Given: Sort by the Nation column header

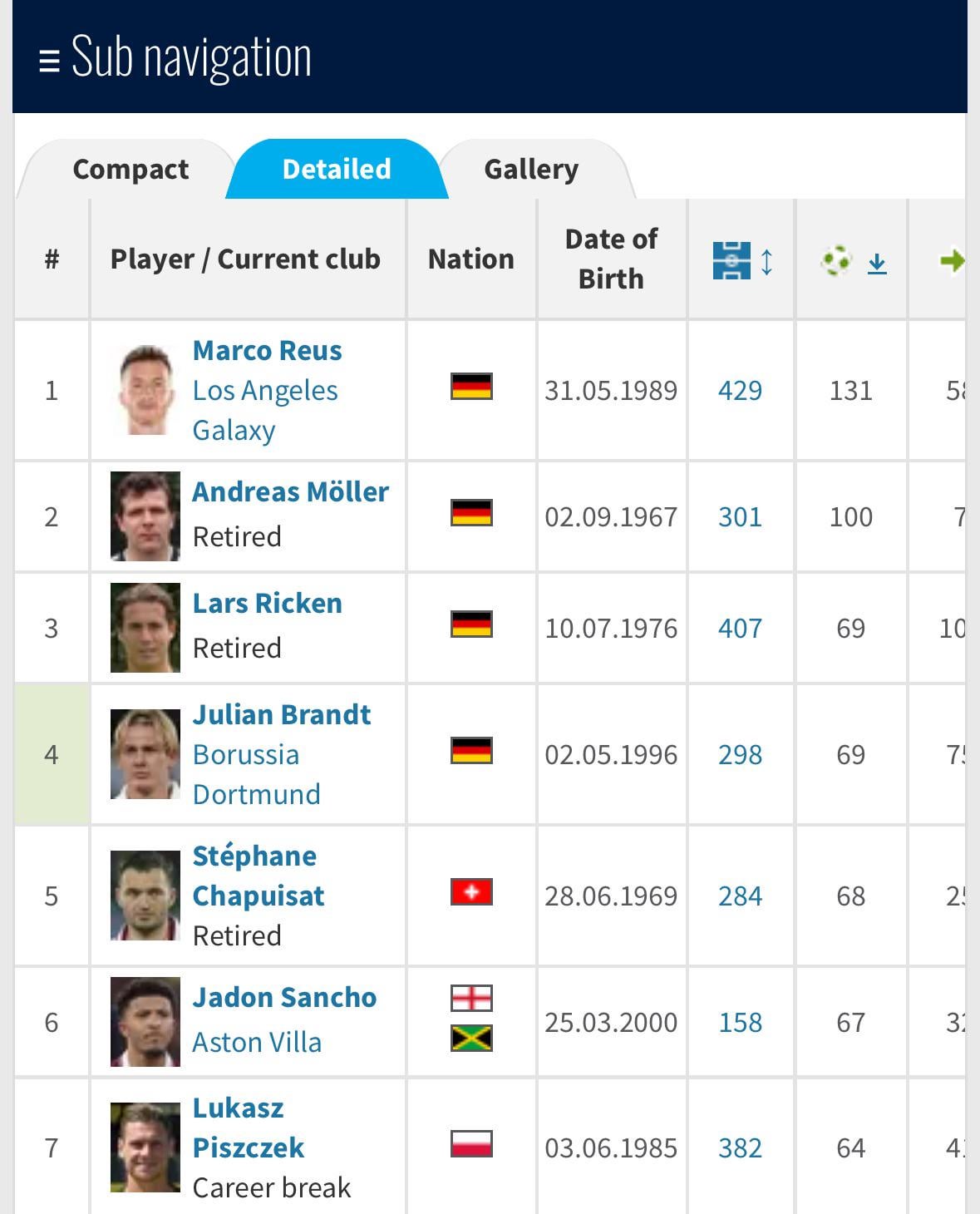Looking at the screenshot, I should (470, 259).
